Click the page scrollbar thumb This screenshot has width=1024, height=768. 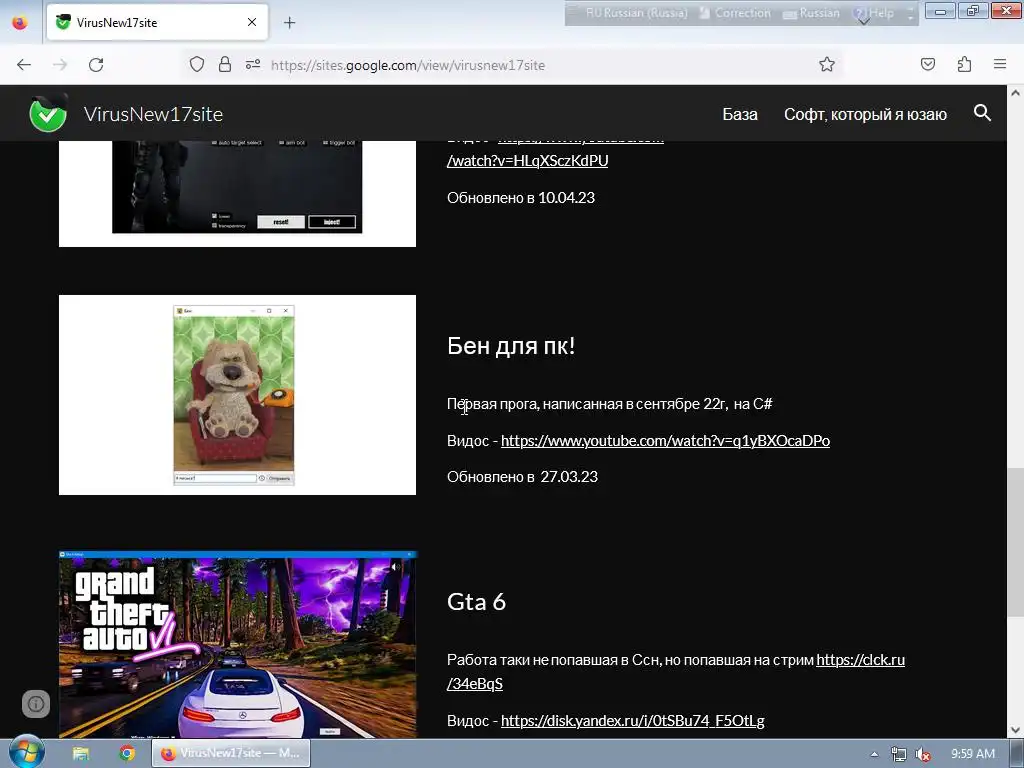click(1016, 542)
